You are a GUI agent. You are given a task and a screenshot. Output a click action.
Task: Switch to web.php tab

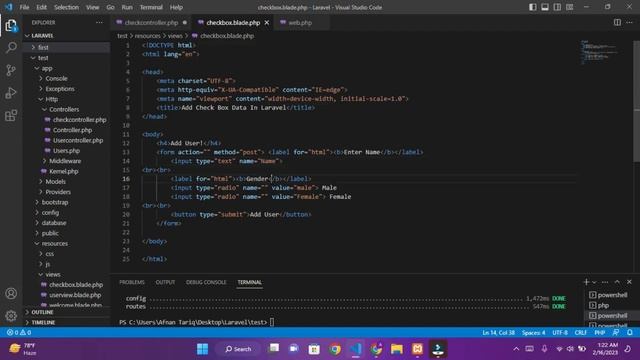coord(300,22)
